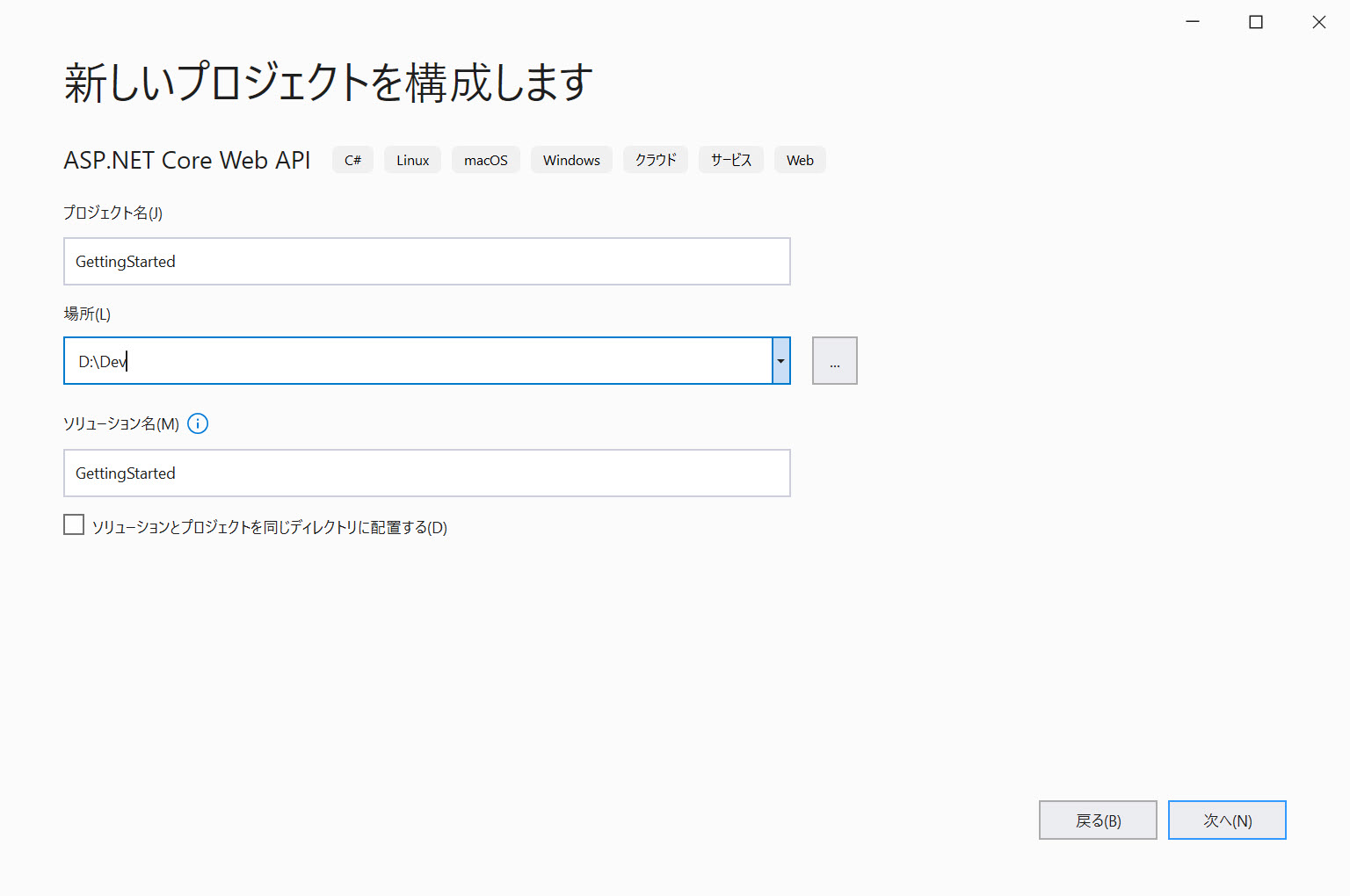Screen dimensions: 1350x896
Task: Click the C# language tag
Action: click(352, 160)
